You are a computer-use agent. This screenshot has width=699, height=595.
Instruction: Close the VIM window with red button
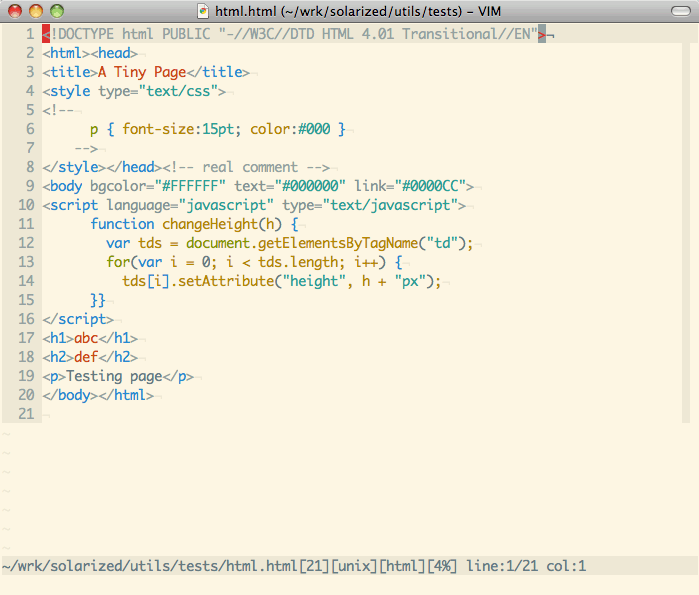16,11
